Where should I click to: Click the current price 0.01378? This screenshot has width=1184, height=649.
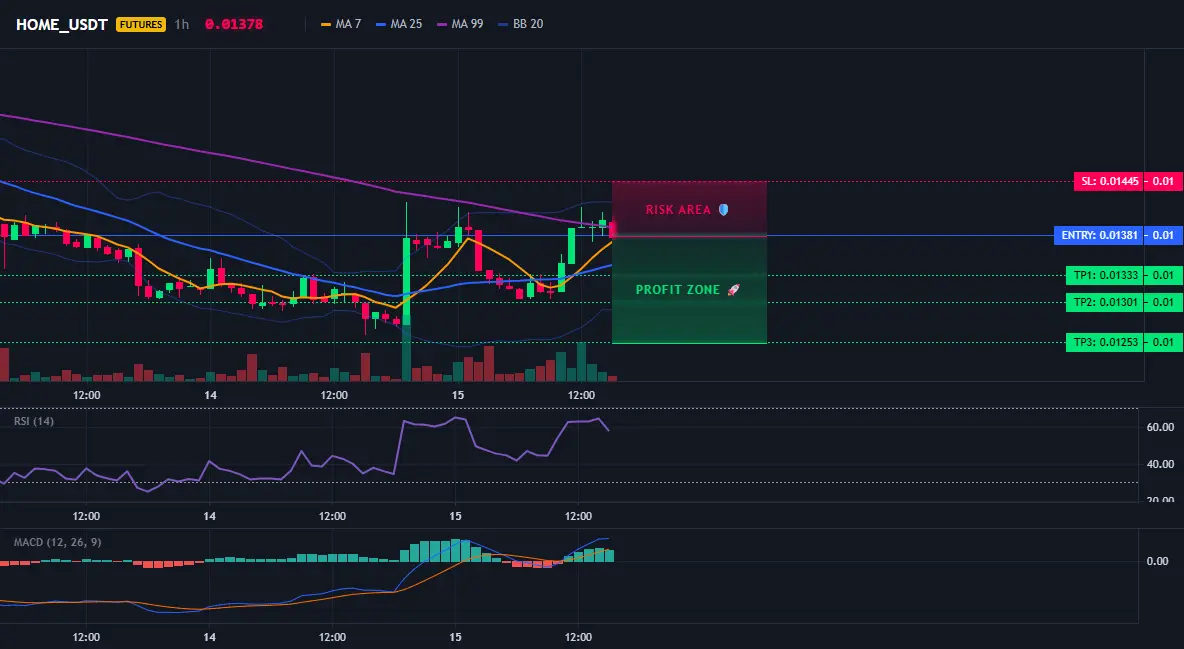pos(234,24)
